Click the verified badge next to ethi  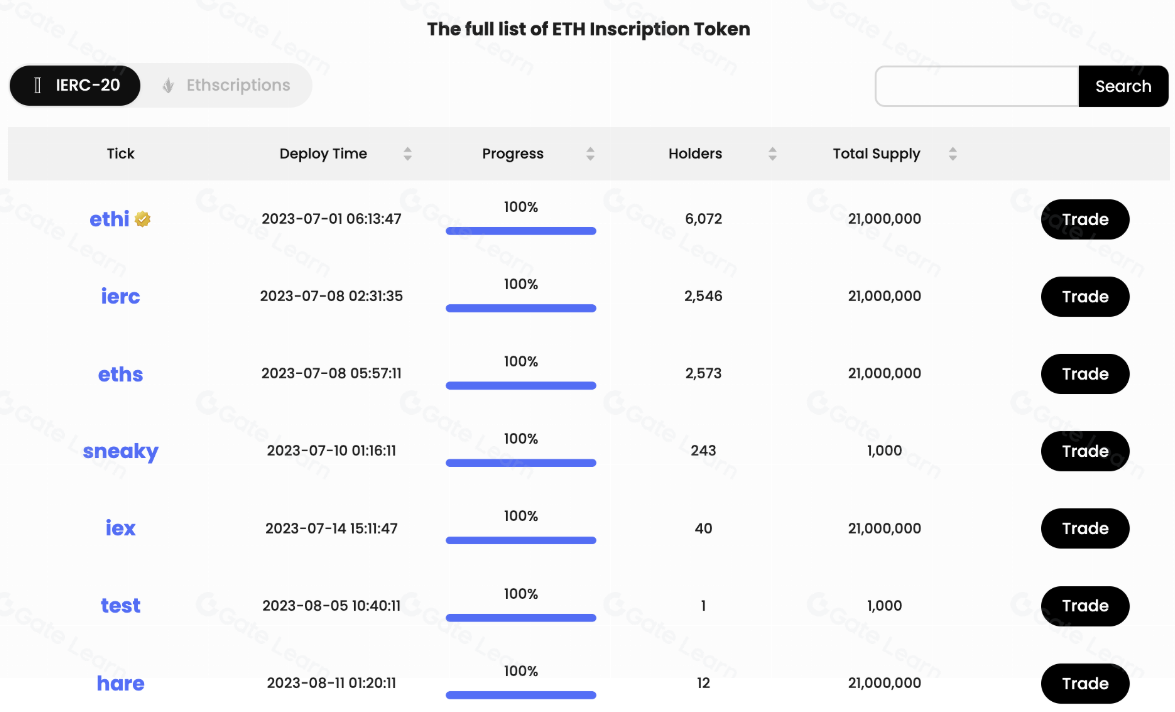[143, 219]
